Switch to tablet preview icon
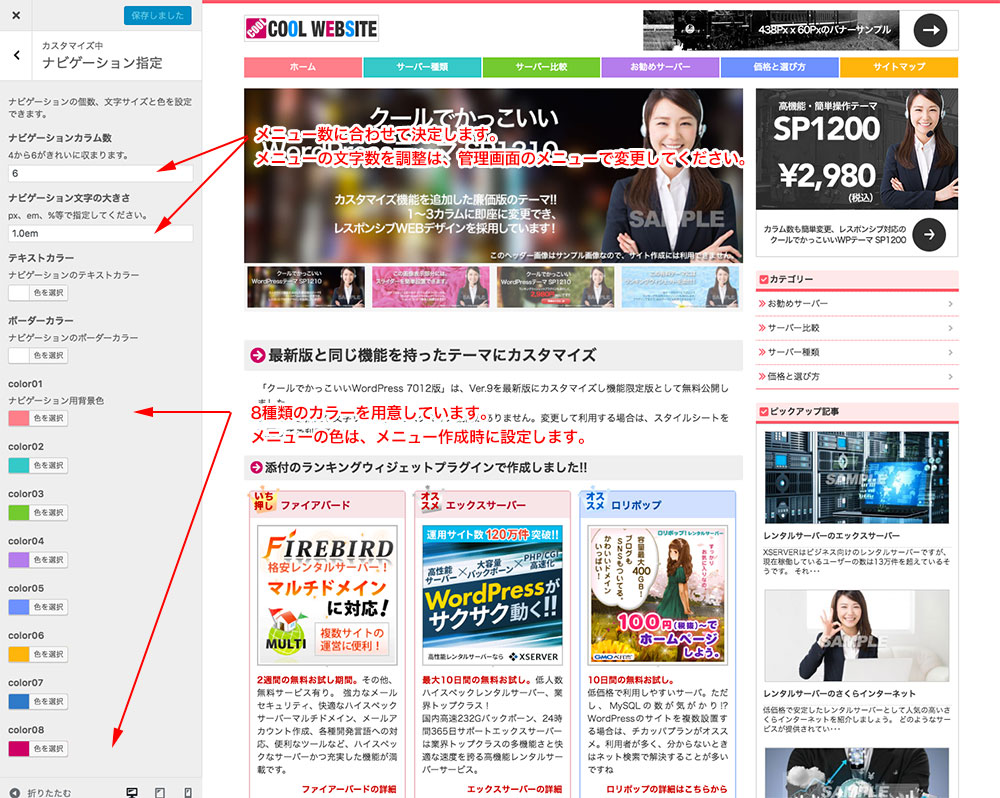Screen dimensions: 1000x798 [160, 793]
